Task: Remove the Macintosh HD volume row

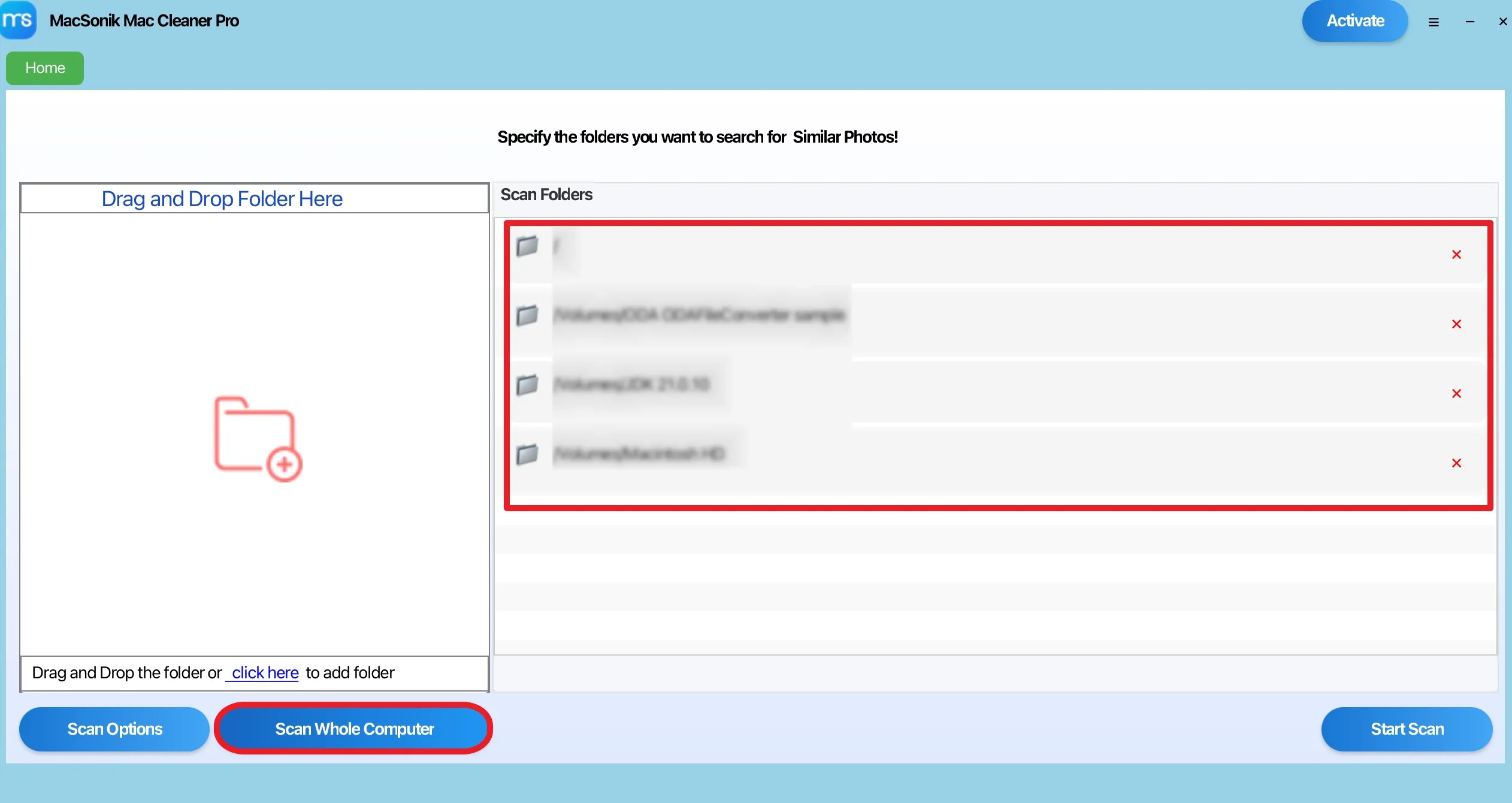Action: tap(1457, 463)
